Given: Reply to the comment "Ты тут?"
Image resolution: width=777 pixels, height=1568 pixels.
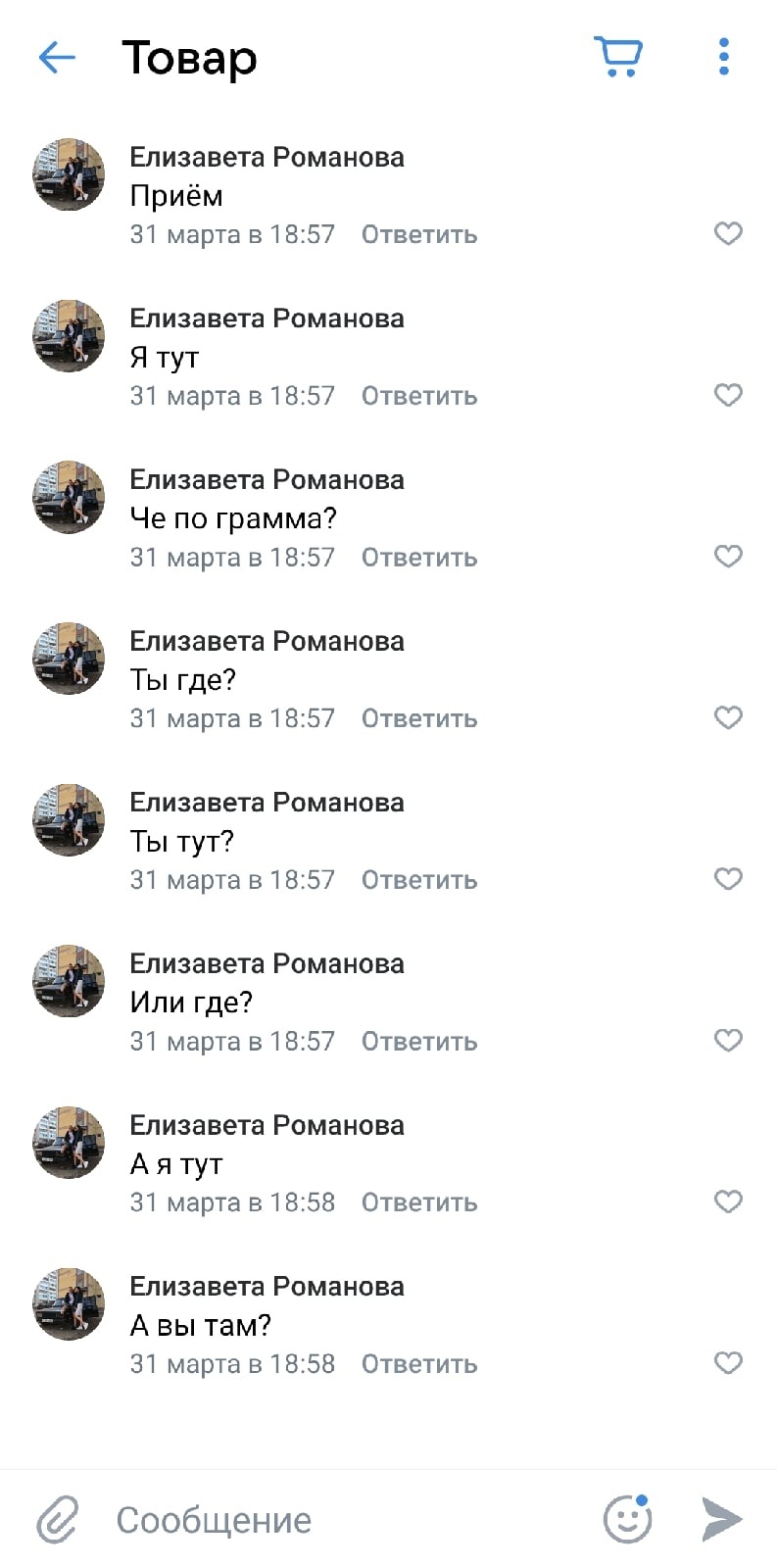Looking at the screenshot, I should (419, 880).
